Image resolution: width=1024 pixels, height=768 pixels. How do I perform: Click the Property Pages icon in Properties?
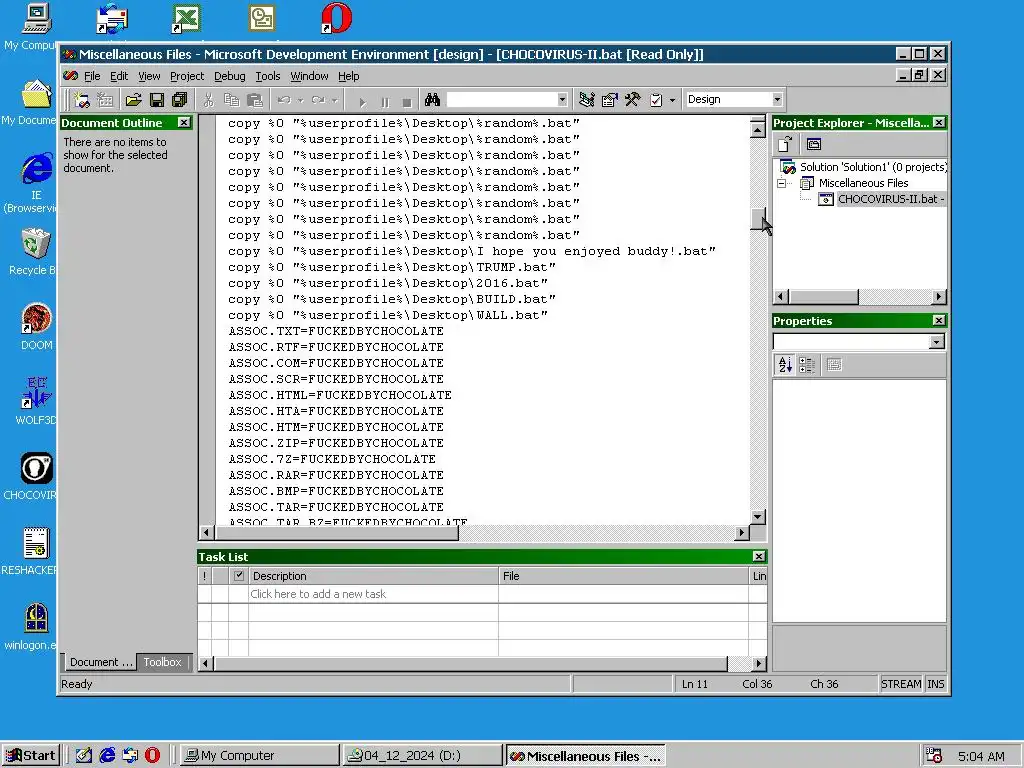point(834,364)
